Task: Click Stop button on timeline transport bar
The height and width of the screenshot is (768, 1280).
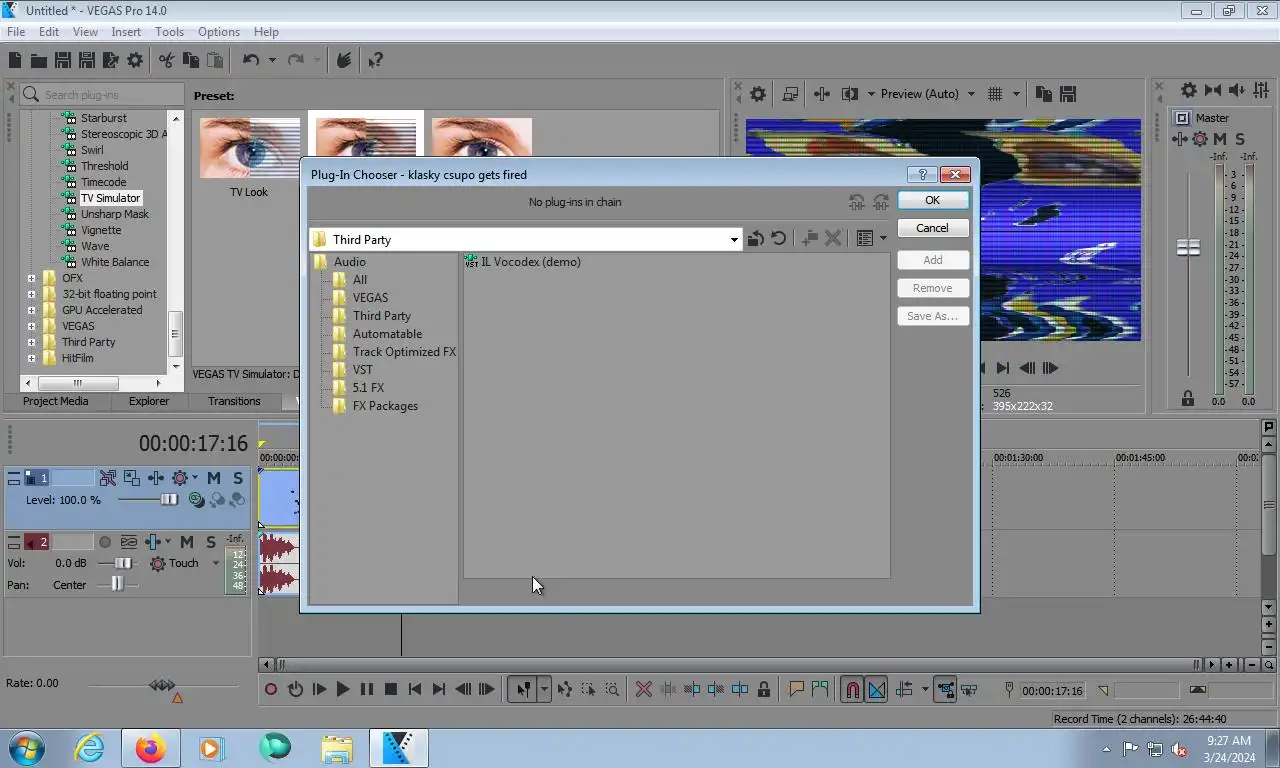Action: (x=391, y=689)
